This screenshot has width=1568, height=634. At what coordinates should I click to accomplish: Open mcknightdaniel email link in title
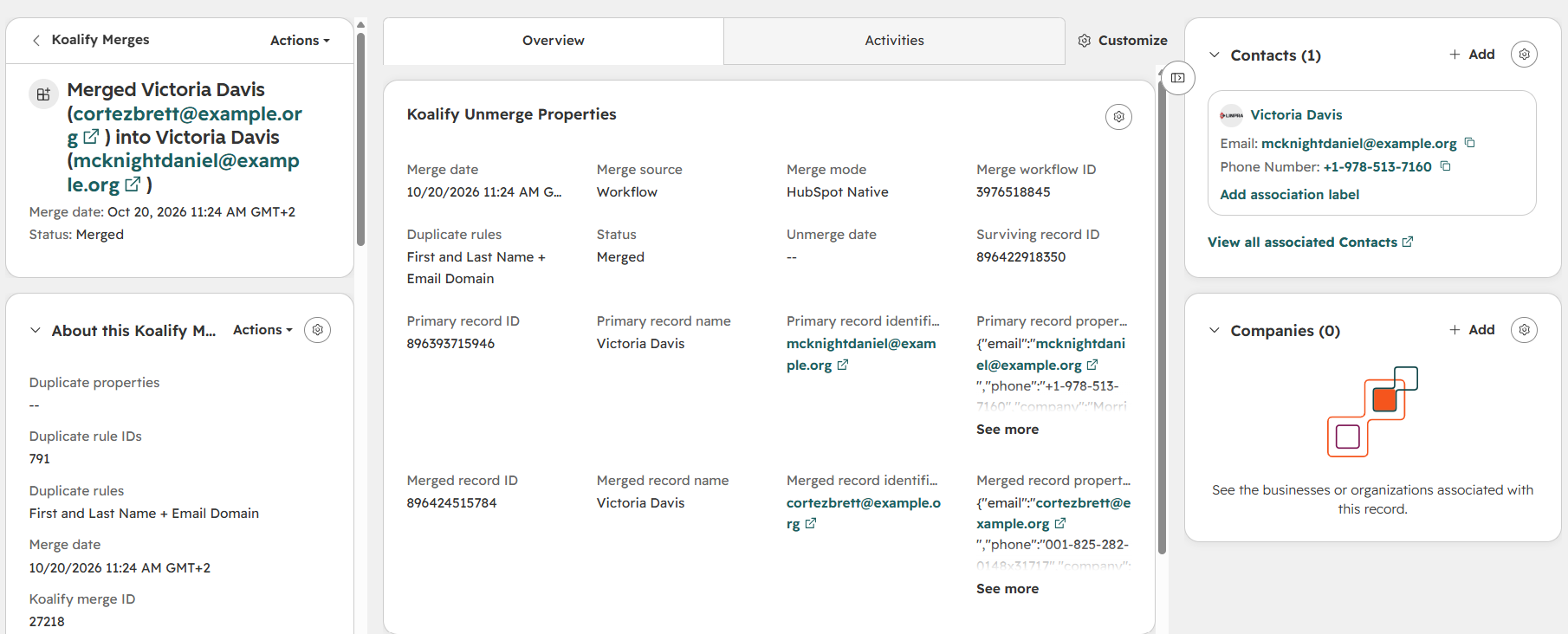coord(185,172)
